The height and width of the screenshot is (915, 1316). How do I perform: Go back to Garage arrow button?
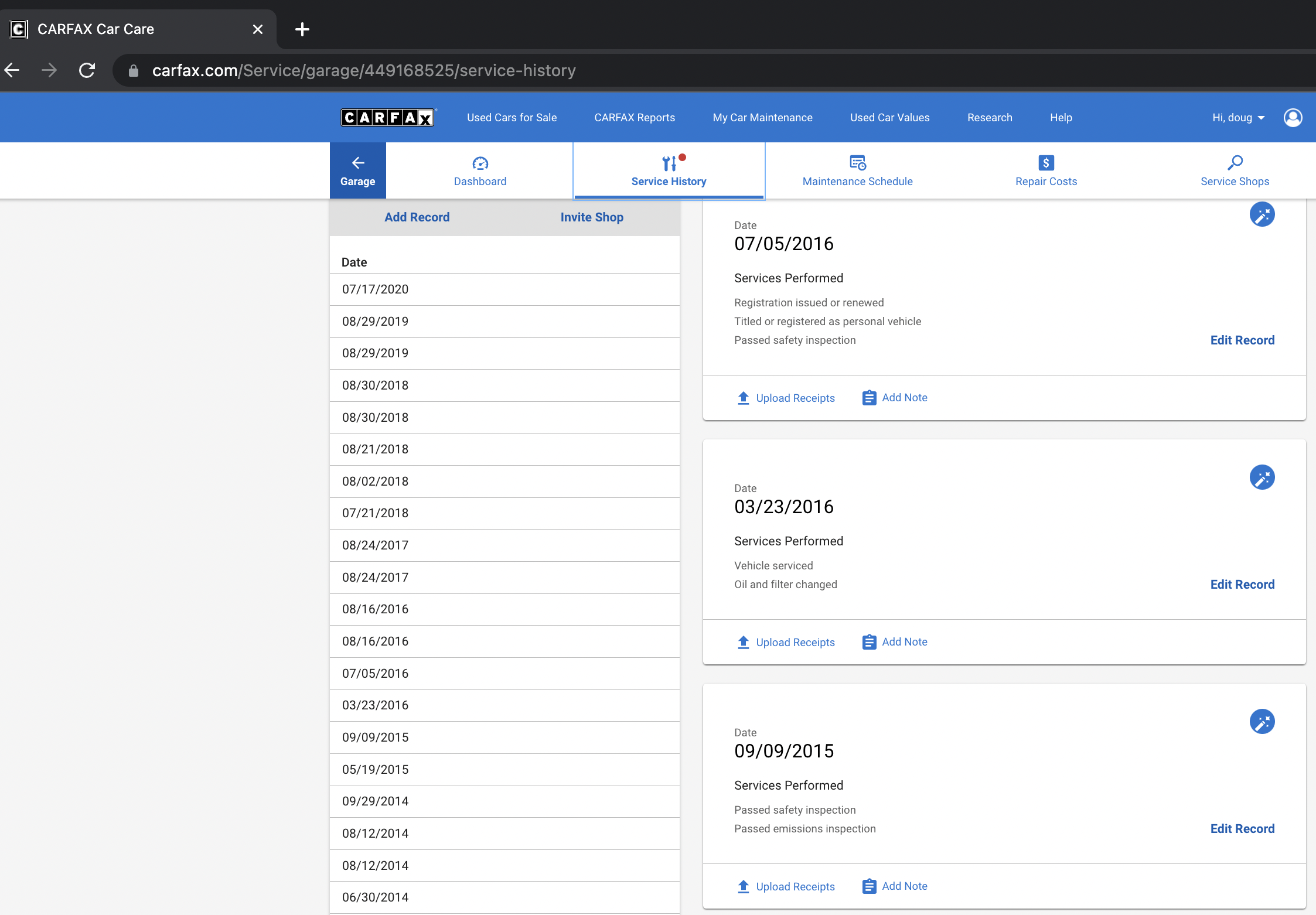click(x=358, y=170)
